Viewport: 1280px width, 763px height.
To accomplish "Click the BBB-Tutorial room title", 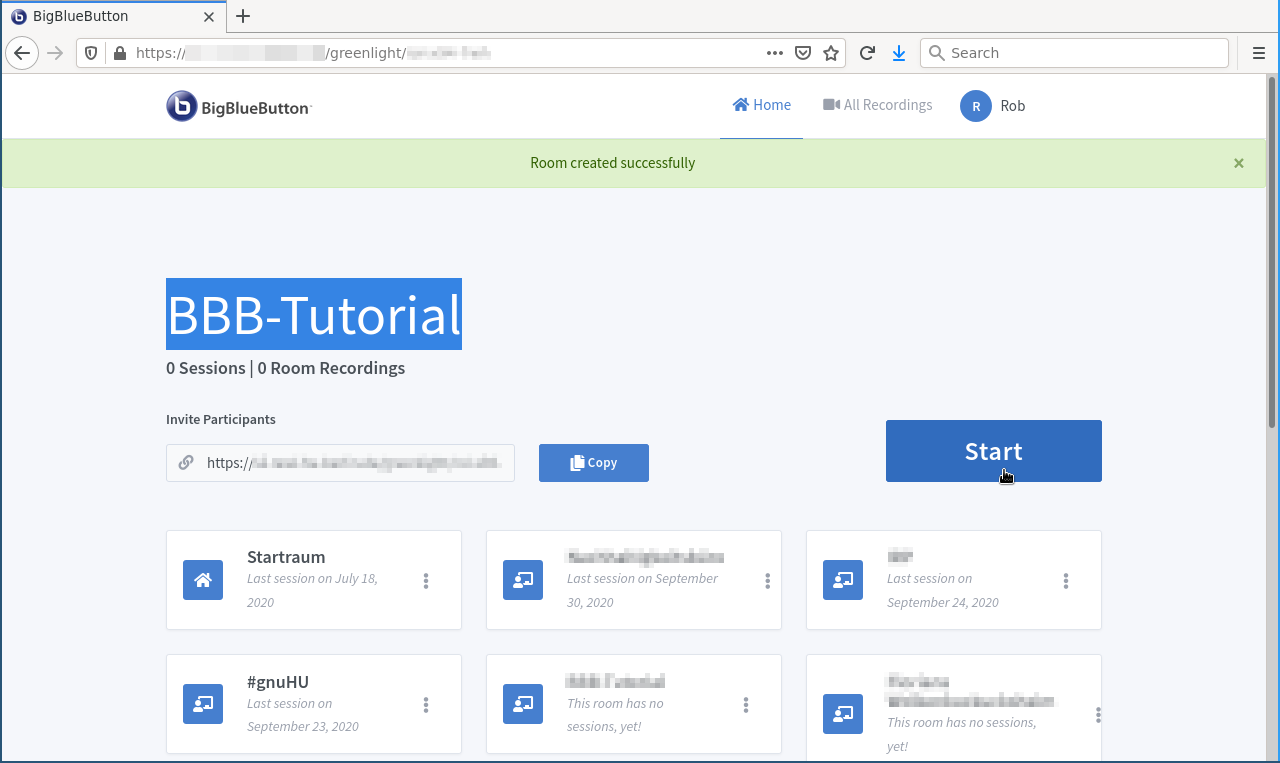I will click(x=314, y=314).
